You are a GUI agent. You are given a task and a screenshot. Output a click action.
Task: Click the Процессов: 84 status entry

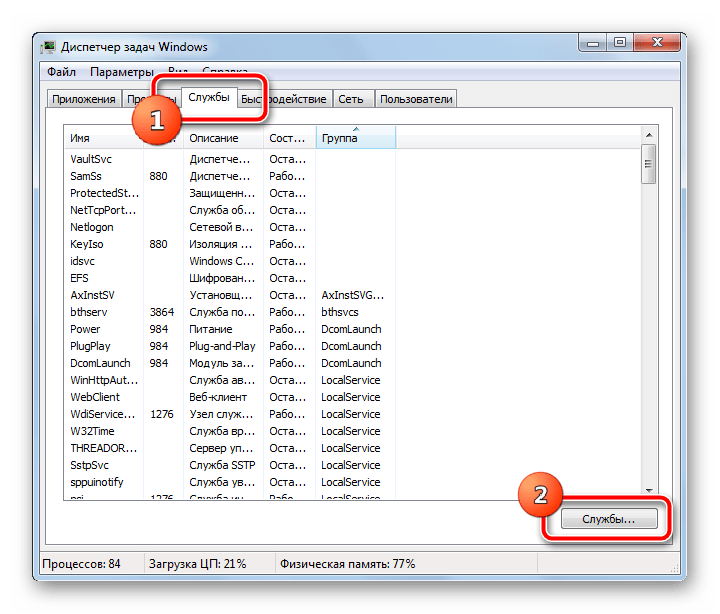click(x=81, y=564)
